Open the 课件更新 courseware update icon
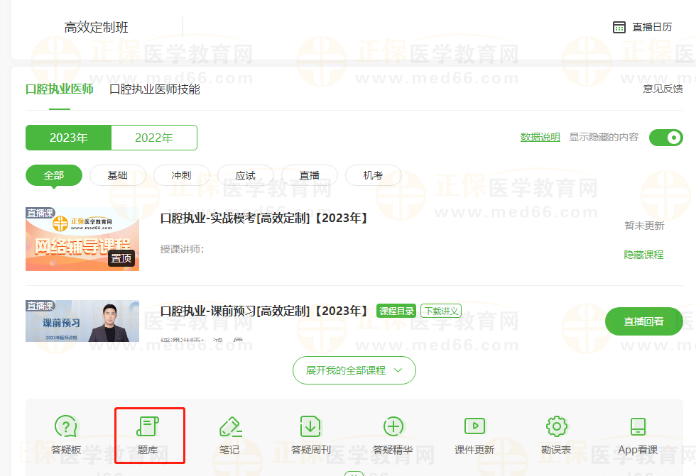Screen dimensions: 696x476 [x=475, y=428]
